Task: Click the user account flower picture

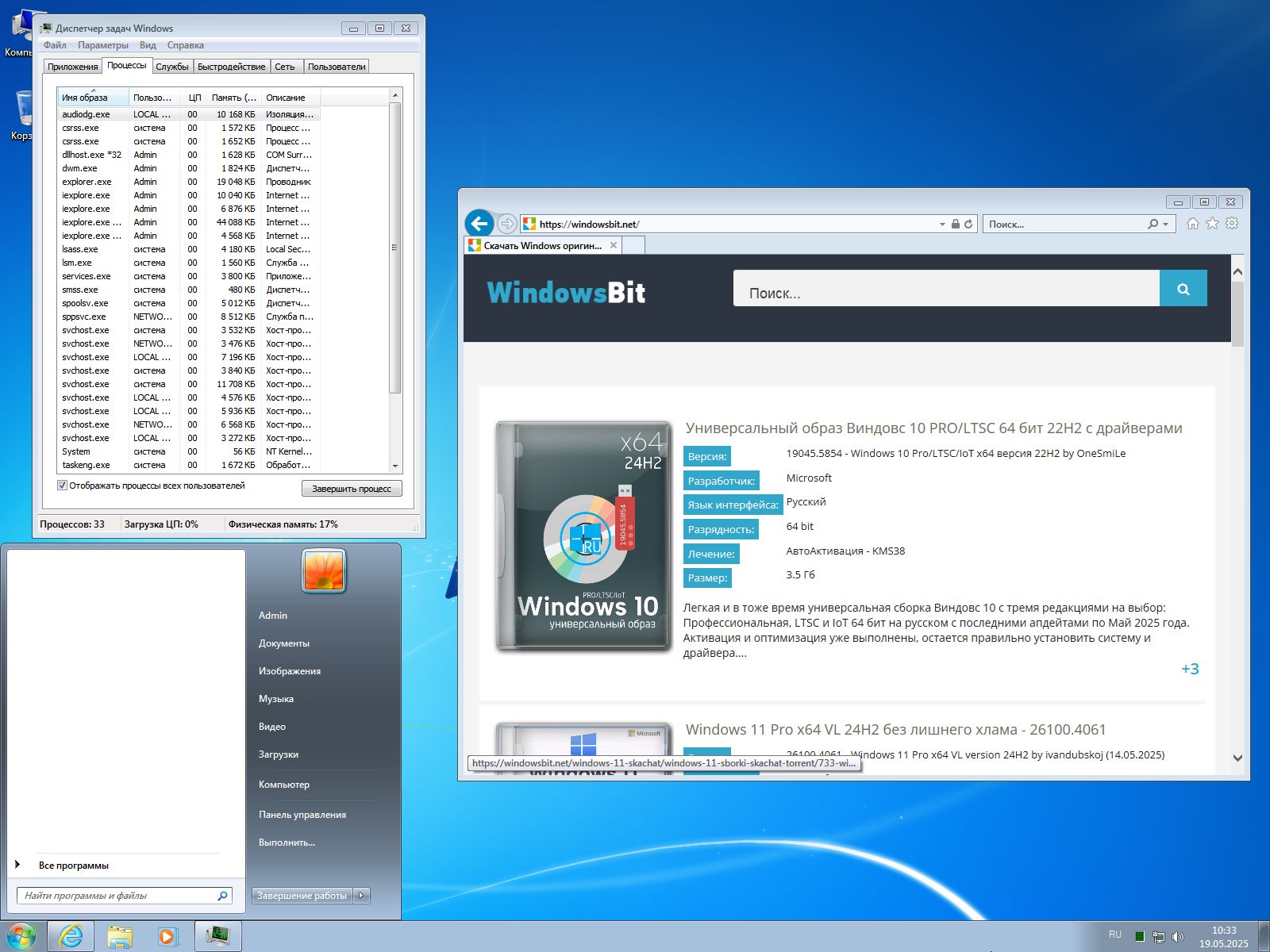Action: pyautogui.click(x=324, y=571)
